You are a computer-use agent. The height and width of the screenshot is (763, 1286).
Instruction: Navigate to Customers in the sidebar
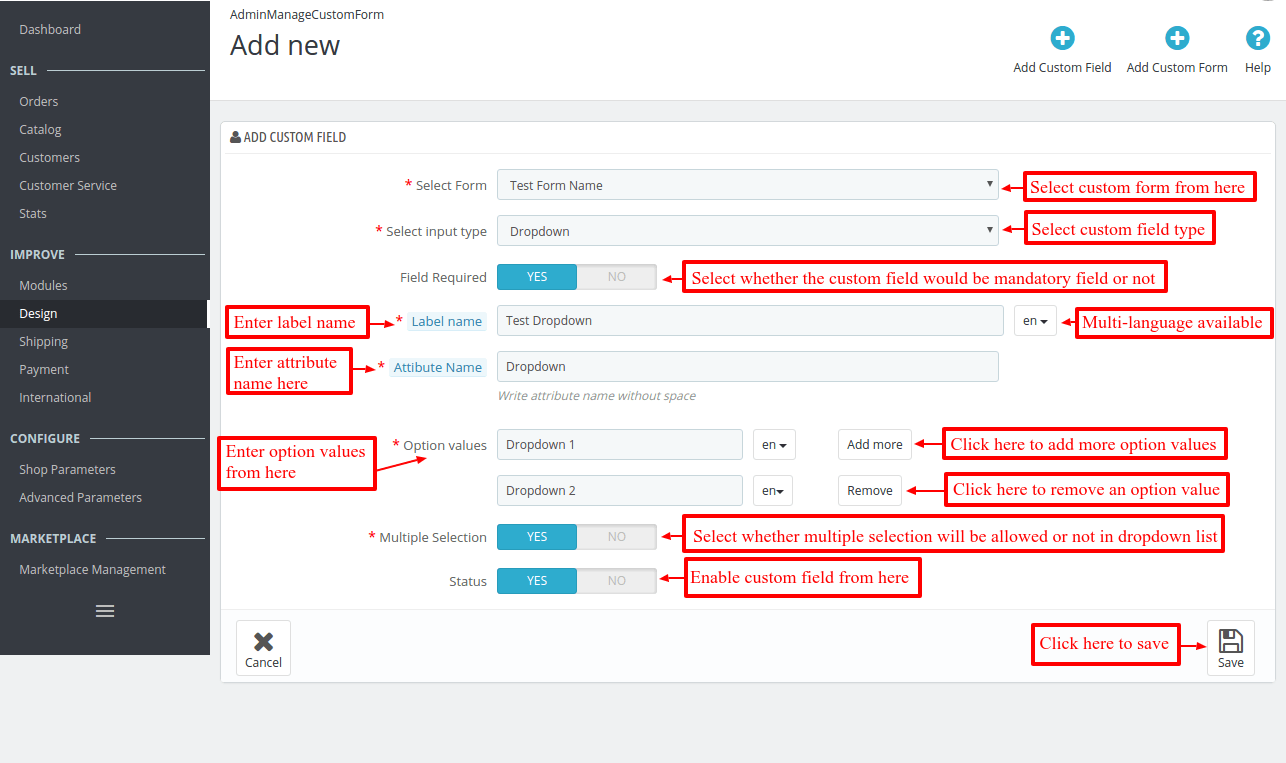click(x=49, y=157)
